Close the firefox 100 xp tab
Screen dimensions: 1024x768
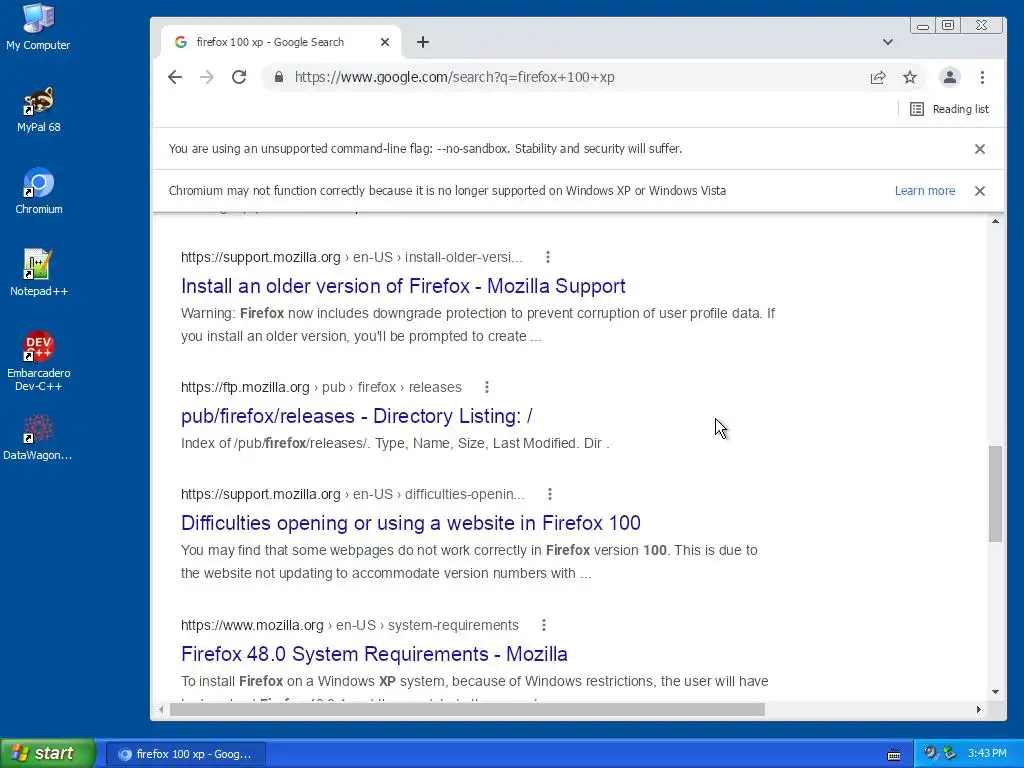(x=385, y=42)
